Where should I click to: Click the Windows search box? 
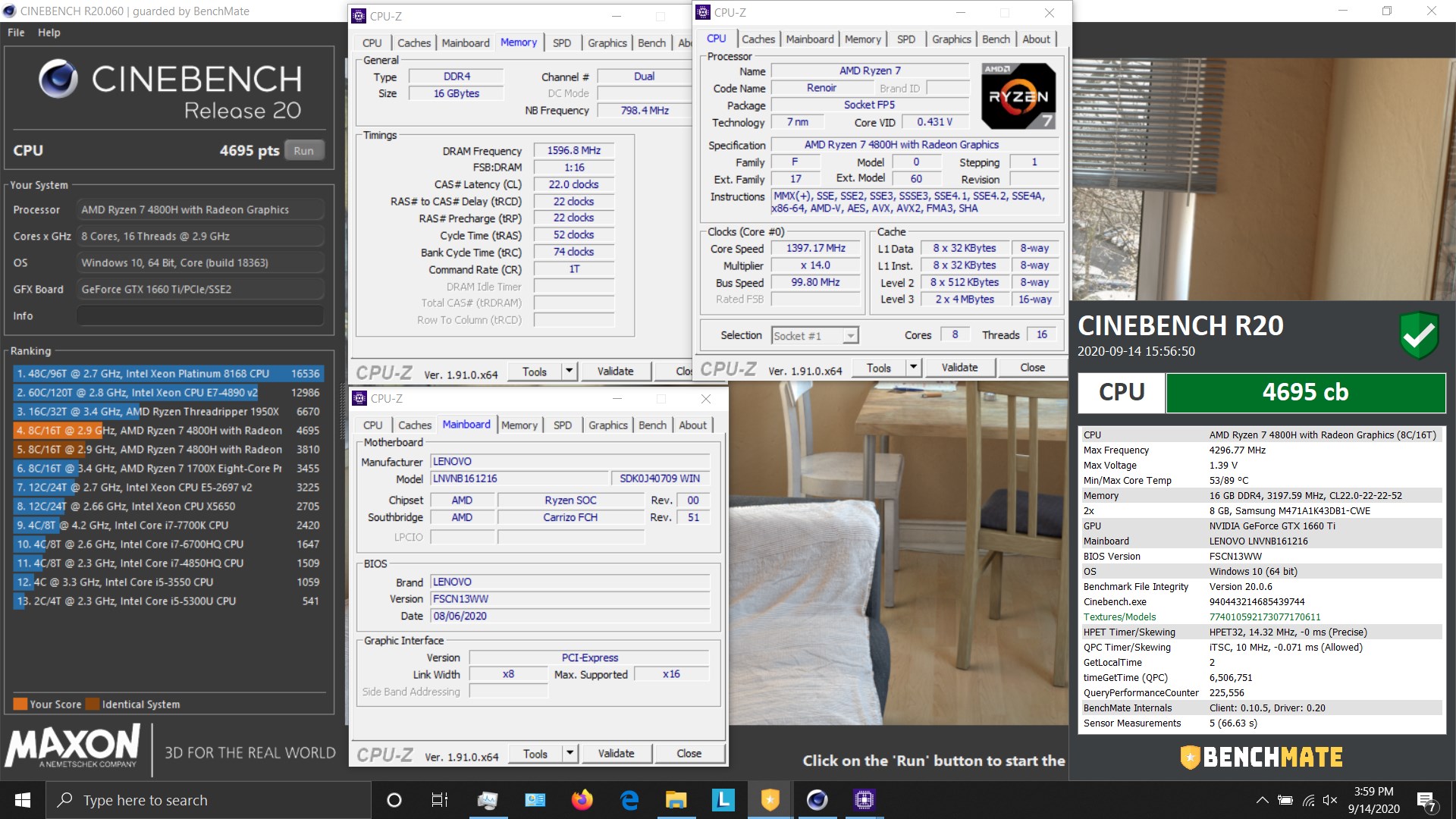(209, 800)
